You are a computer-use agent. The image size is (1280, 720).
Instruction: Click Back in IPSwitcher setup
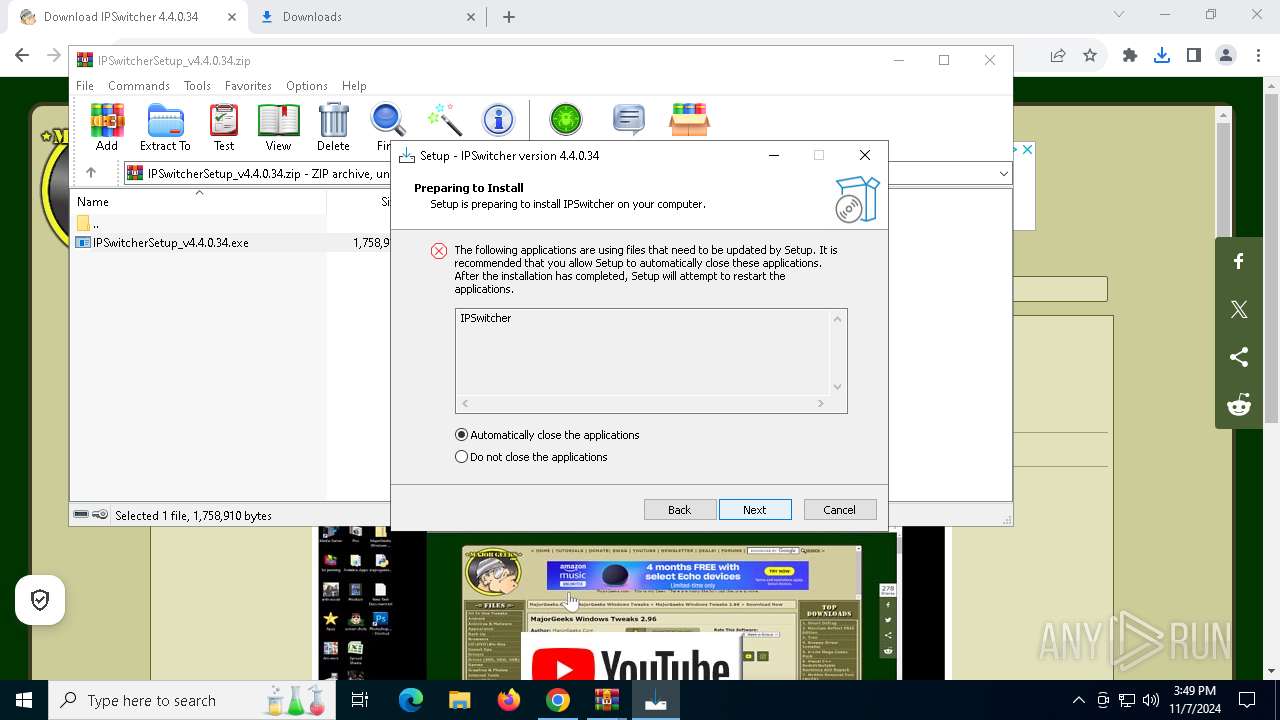point(679,510)
